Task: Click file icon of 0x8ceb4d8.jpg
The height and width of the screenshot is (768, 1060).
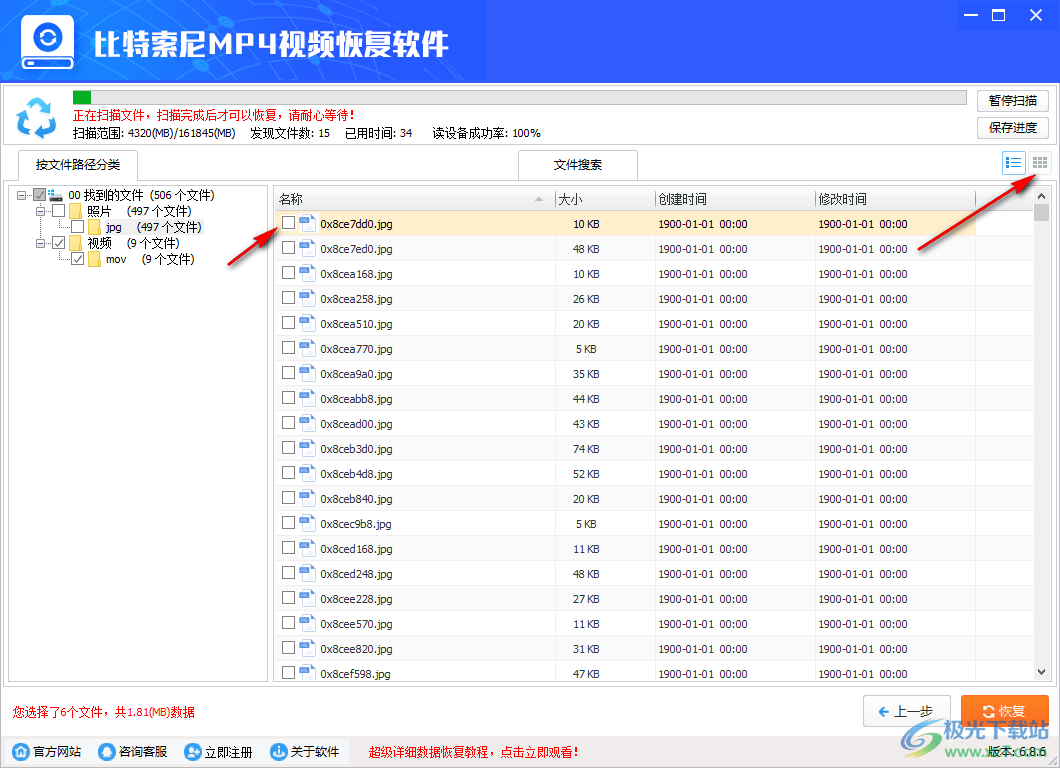Action: pyautogui.click(x=308, y=473)
